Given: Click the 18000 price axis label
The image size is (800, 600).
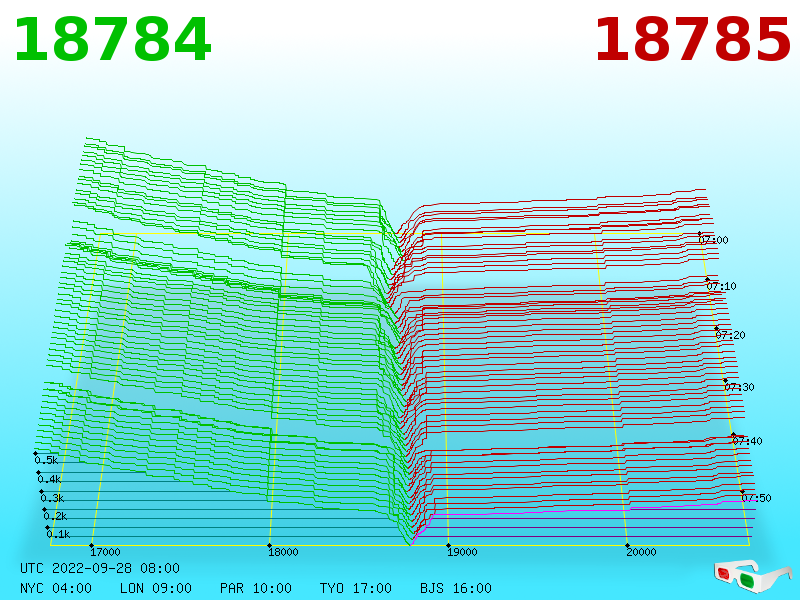Looking at the screenshot, I should [x=283, y=552].
